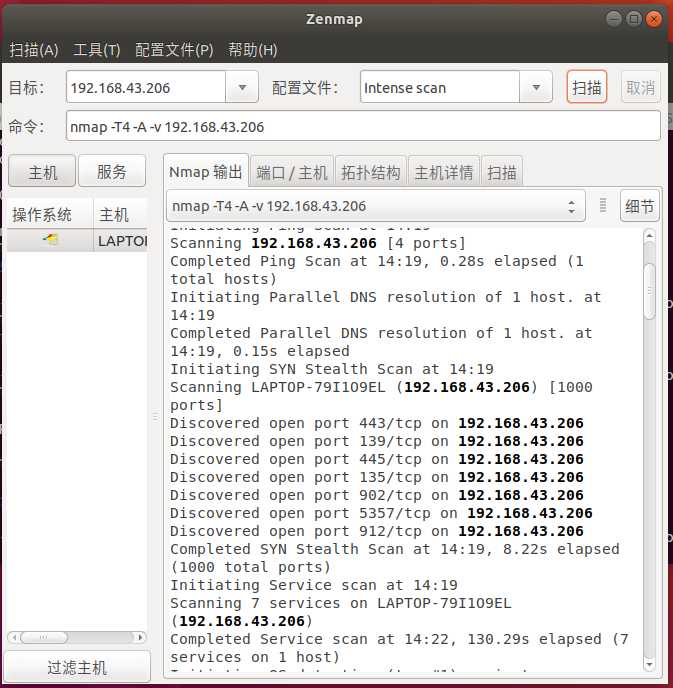This screenshot has width=673, height=688.
Task: Click the target field showing 192.168.43.206
Action: [x=146, y=87]
